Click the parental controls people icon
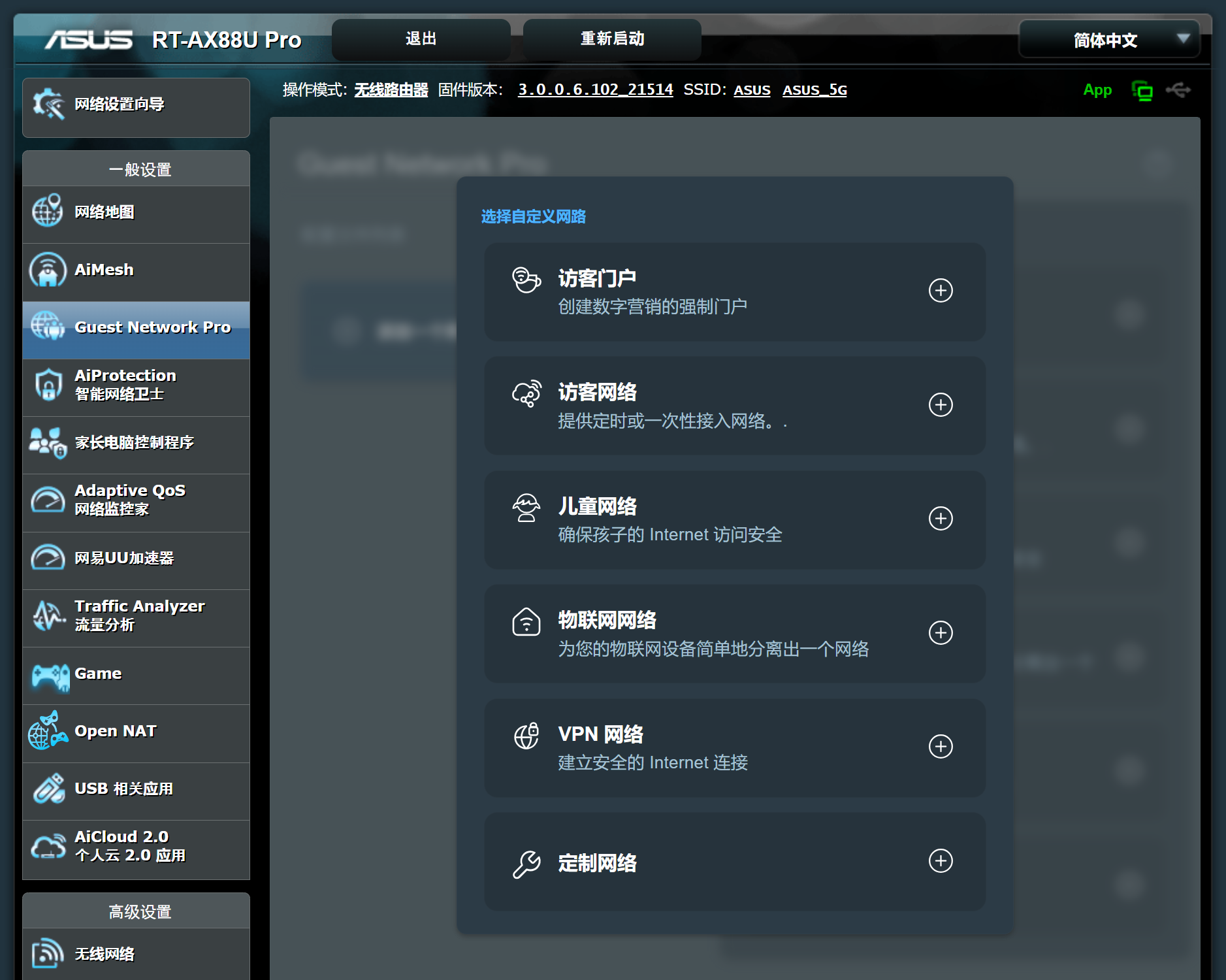 (x=48, y=442)
